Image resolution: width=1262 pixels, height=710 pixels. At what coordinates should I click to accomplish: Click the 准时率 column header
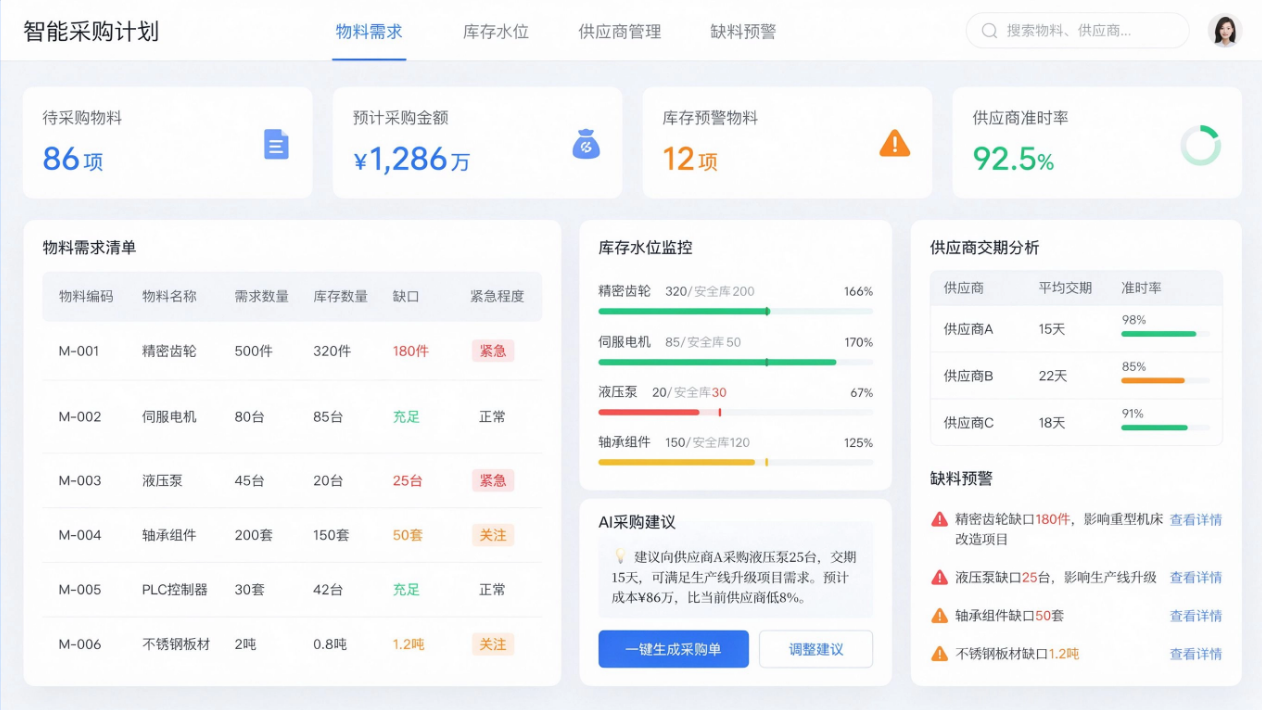point(1141,288)
